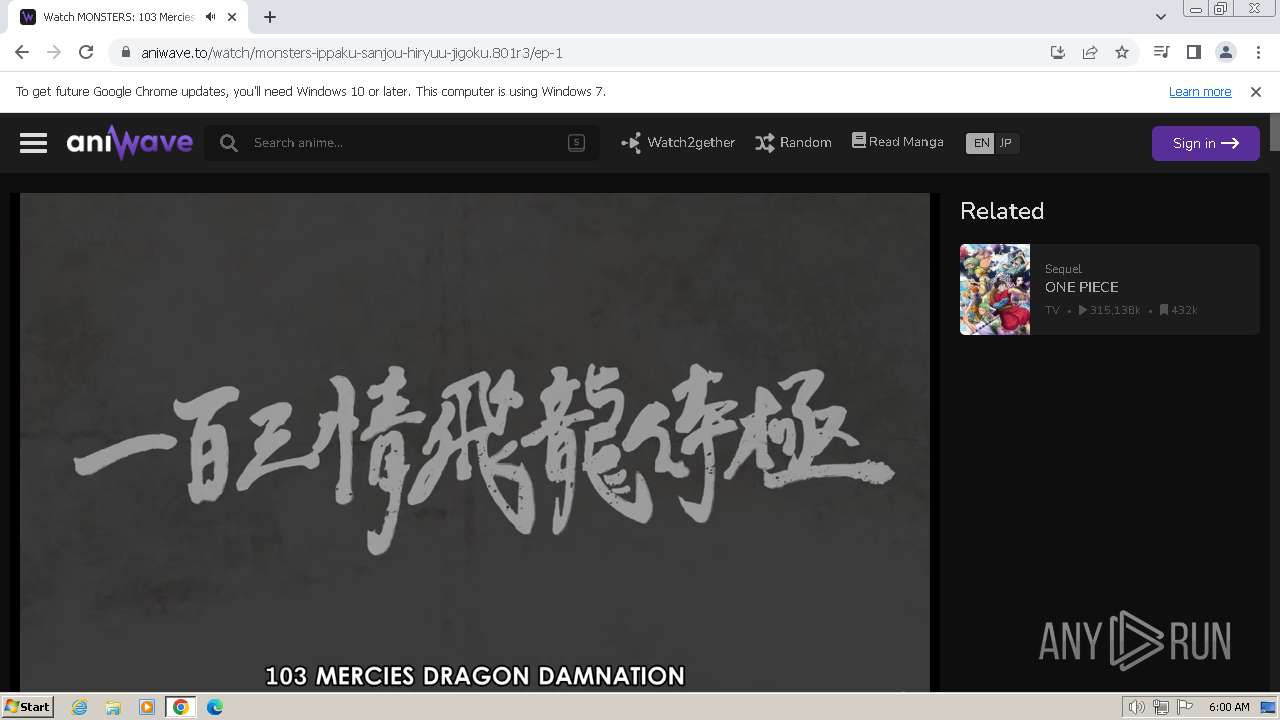Viewport: 1280px width, 720px height.
Task: Click the video player area
Action: [475, 442]
